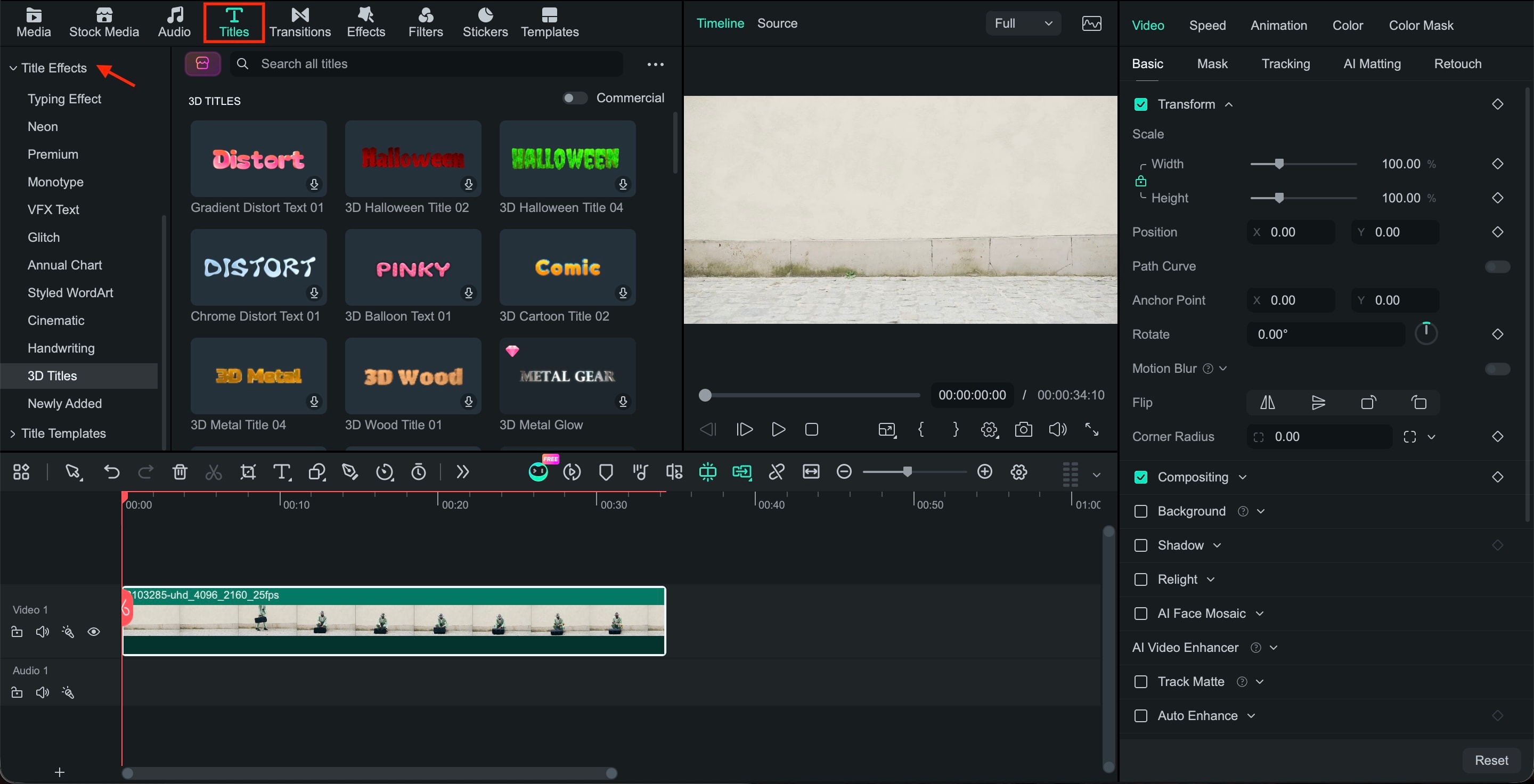Click the play button in preview
Image resolution: width=1534 pixels, height=784 pixels.
click(x=778, y=429)
